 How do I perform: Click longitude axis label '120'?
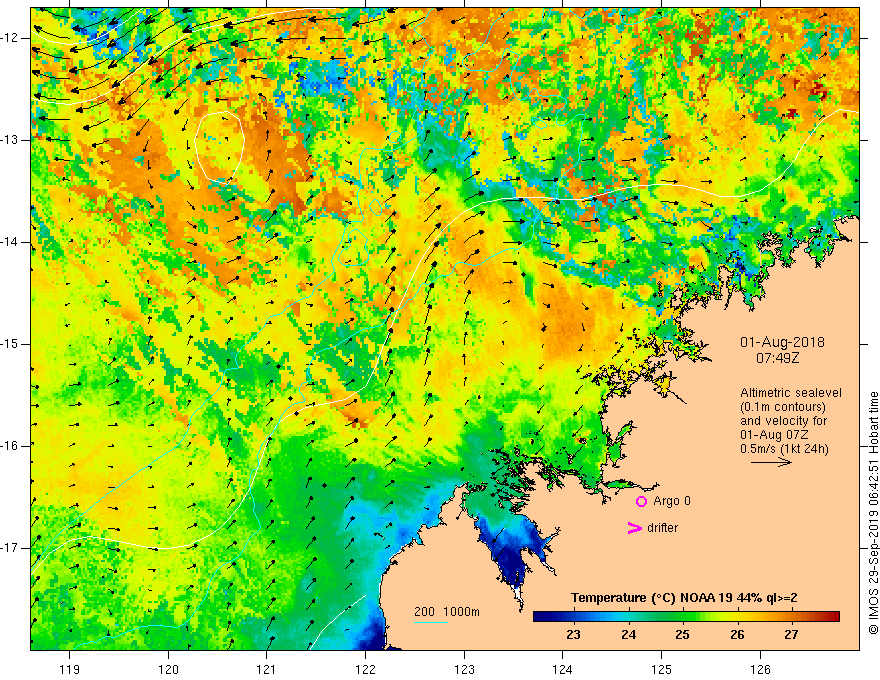168,669
